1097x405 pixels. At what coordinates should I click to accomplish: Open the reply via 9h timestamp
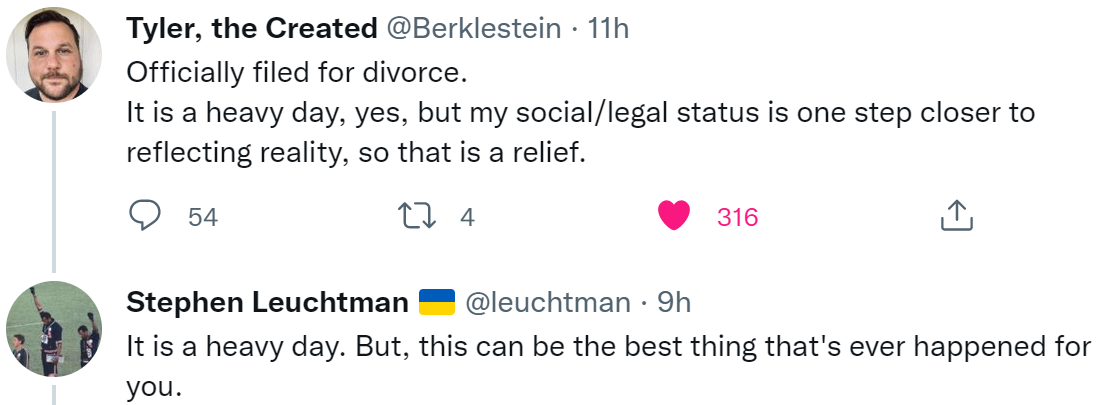tap(674, 303)
